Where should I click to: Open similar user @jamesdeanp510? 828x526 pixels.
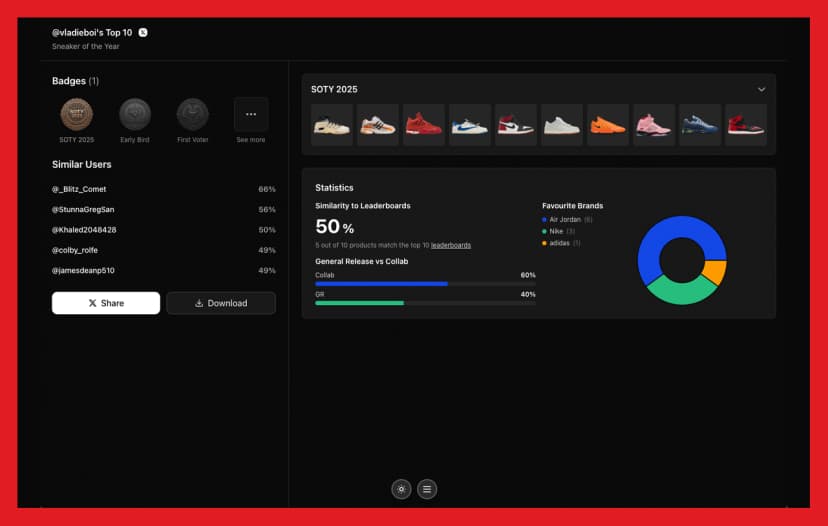[x=83, y=270]
